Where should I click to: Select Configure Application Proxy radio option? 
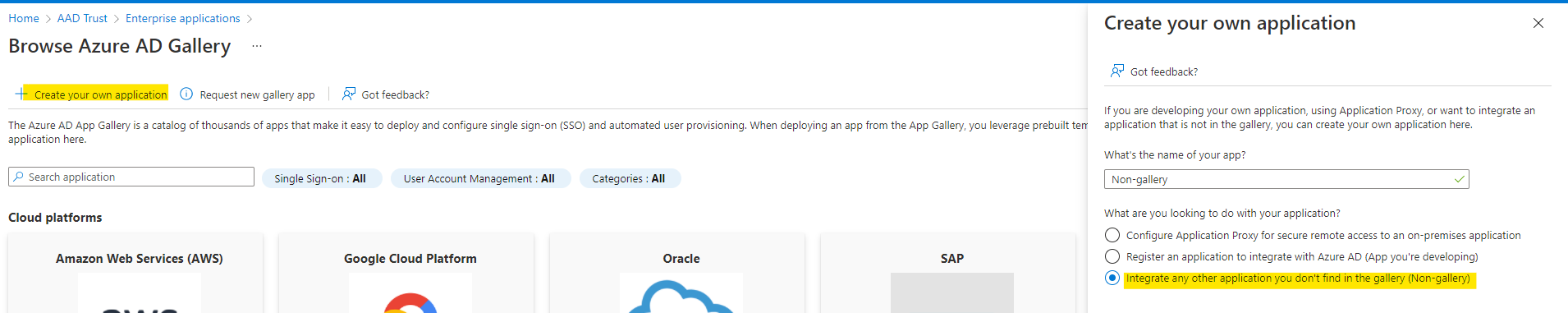click(x=1112, y=236)
